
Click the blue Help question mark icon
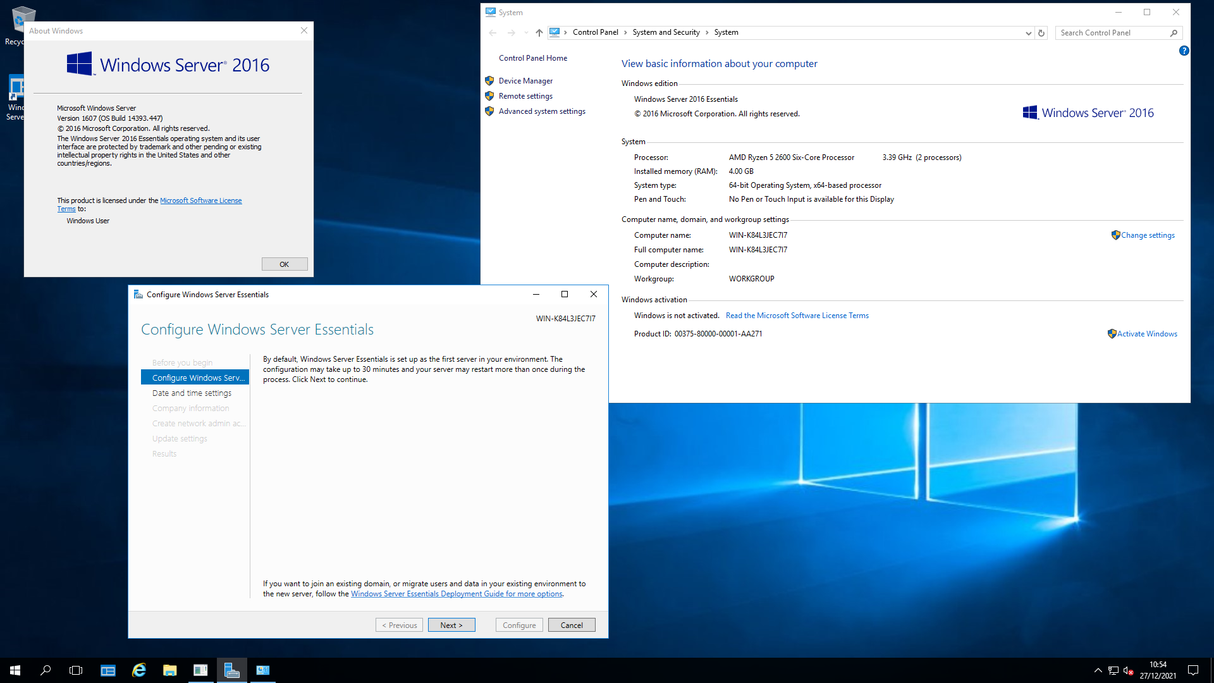[1184, 50]
